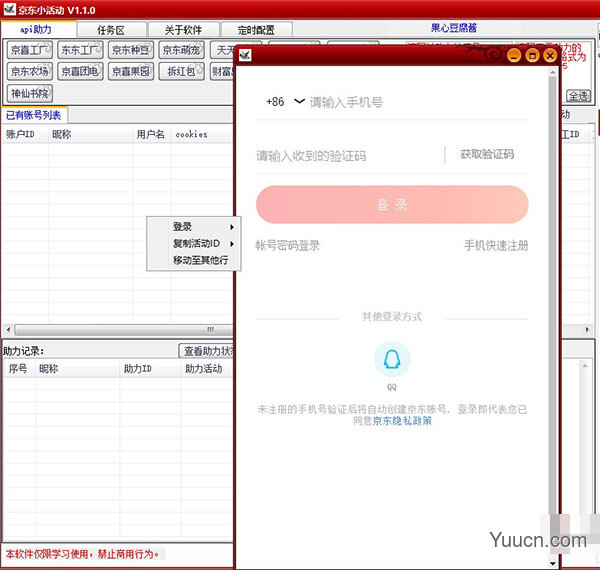The width and height of the screenshot is (600, 570).
Task: Open 手机快速注册 link
Action: click(496, 245)
